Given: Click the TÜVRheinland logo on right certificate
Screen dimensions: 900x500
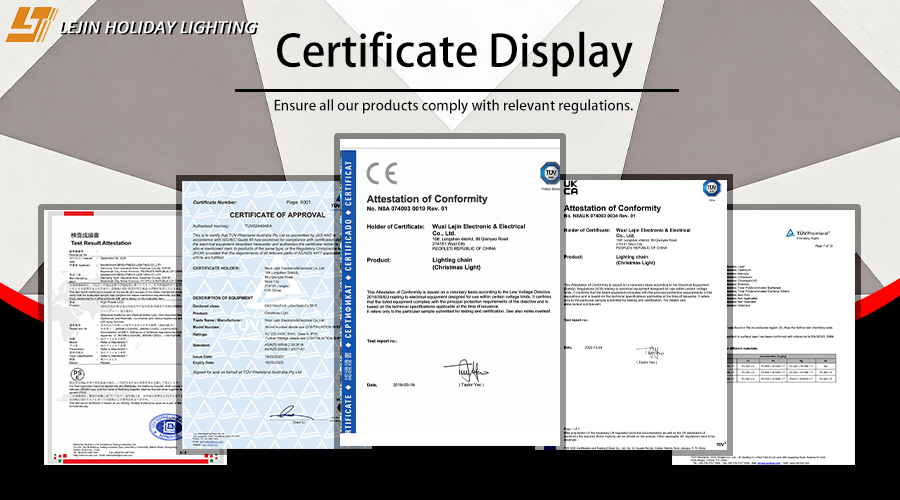Looking at the screenshot, I should (x=808, y=233).
